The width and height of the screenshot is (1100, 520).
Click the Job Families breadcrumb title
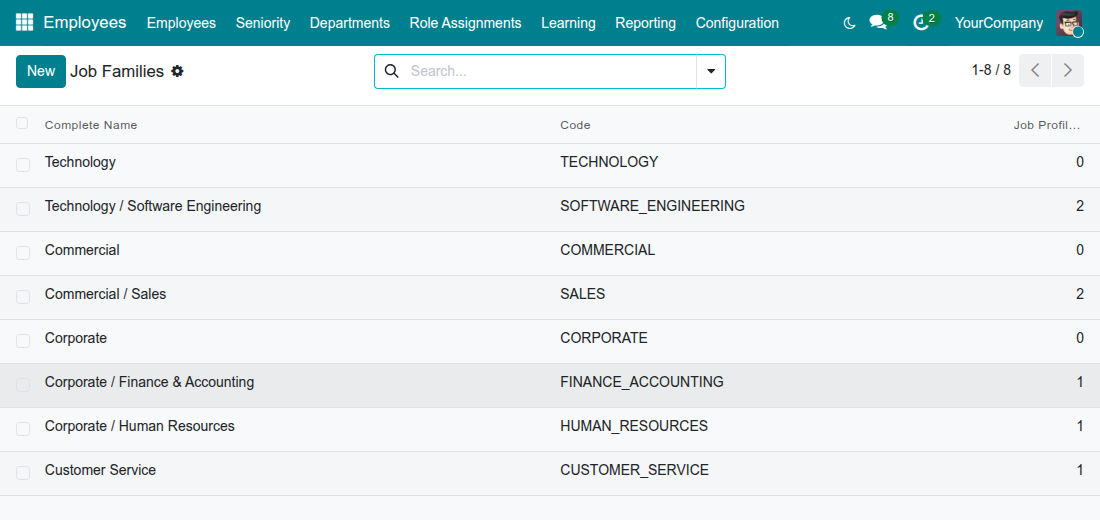(x=117, y=71)
